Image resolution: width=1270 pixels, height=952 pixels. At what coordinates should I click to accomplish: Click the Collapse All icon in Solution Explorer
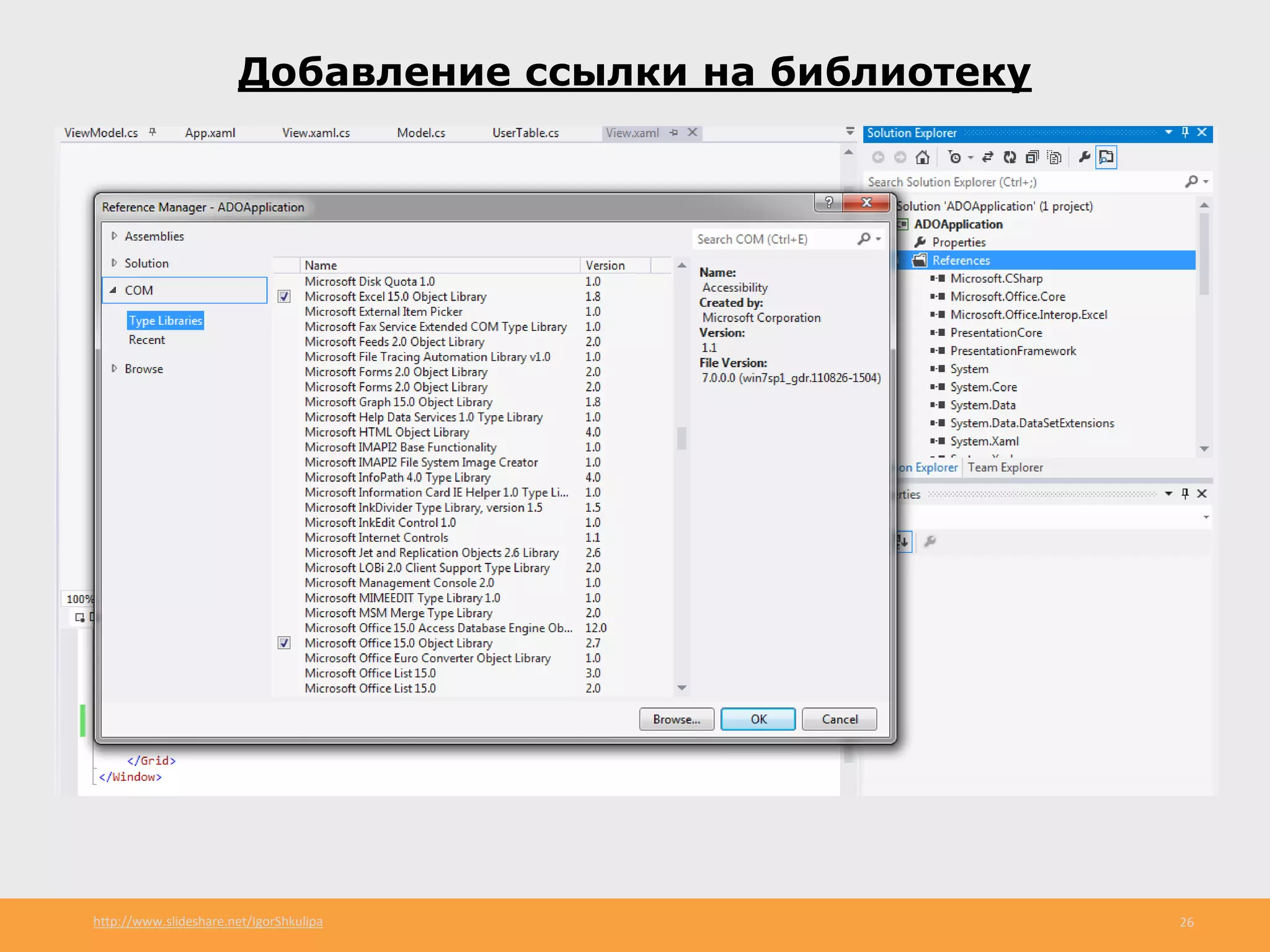pos(1032,157)
